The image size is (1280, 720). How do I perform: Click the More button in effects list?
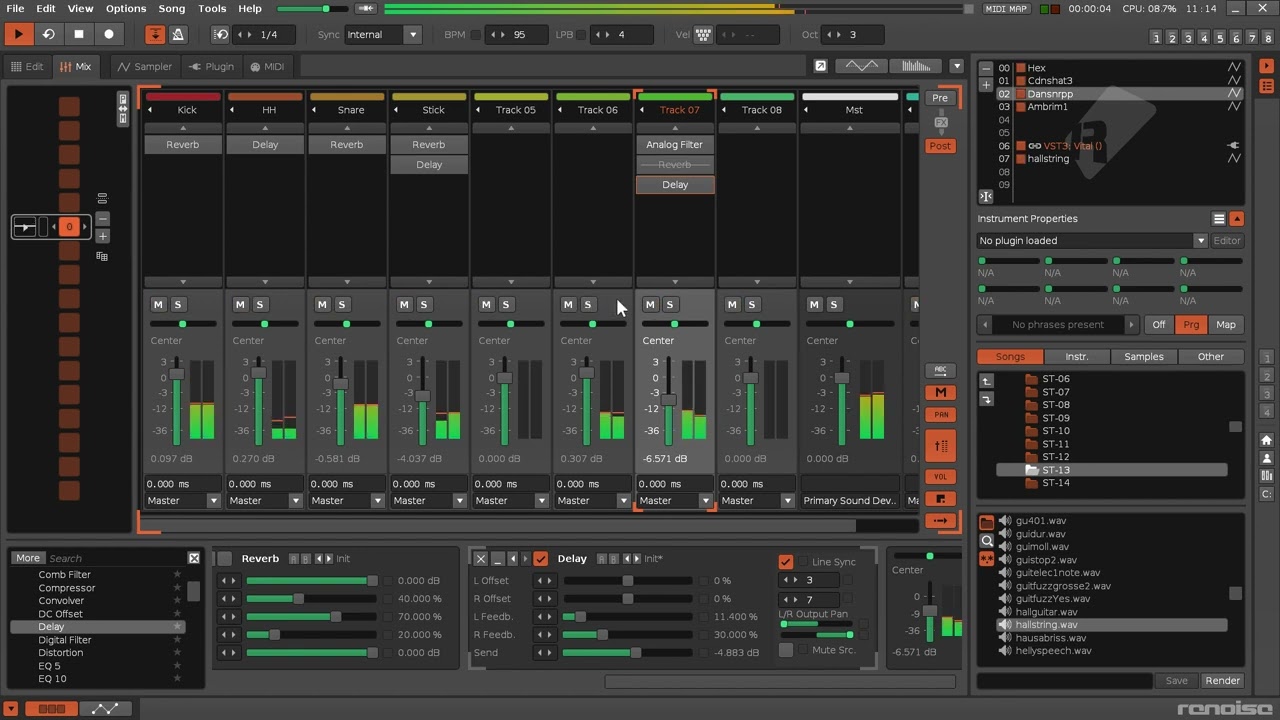tap(28, 558)
